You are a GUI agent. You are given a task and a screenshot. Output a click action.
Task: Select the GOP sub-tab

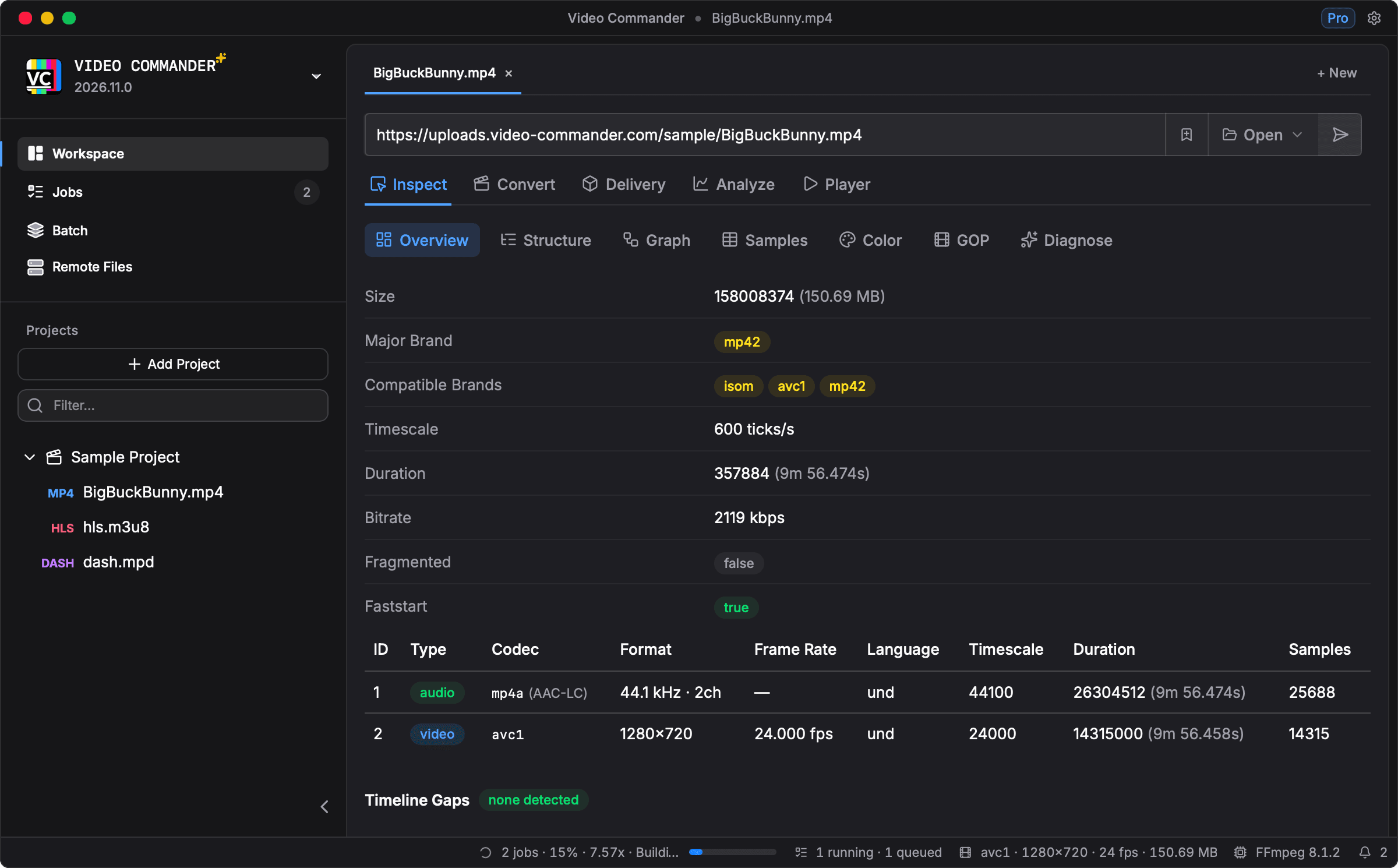coord(961,240)
